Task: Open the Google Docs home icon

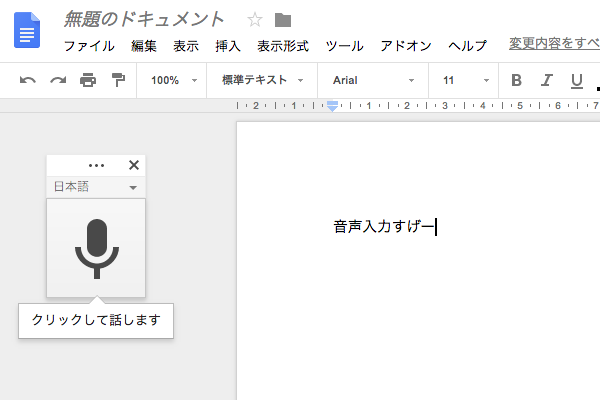Action: [27, 30]
